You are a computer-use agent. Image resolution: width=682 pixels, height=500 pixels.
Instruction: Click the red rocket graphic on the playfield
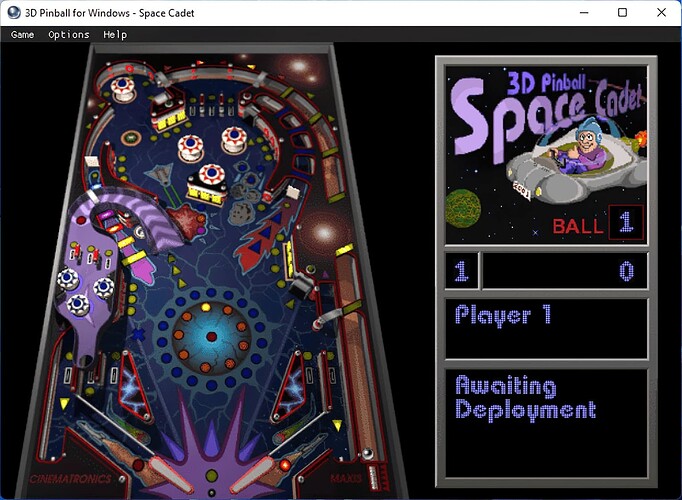tap(261, 237)
